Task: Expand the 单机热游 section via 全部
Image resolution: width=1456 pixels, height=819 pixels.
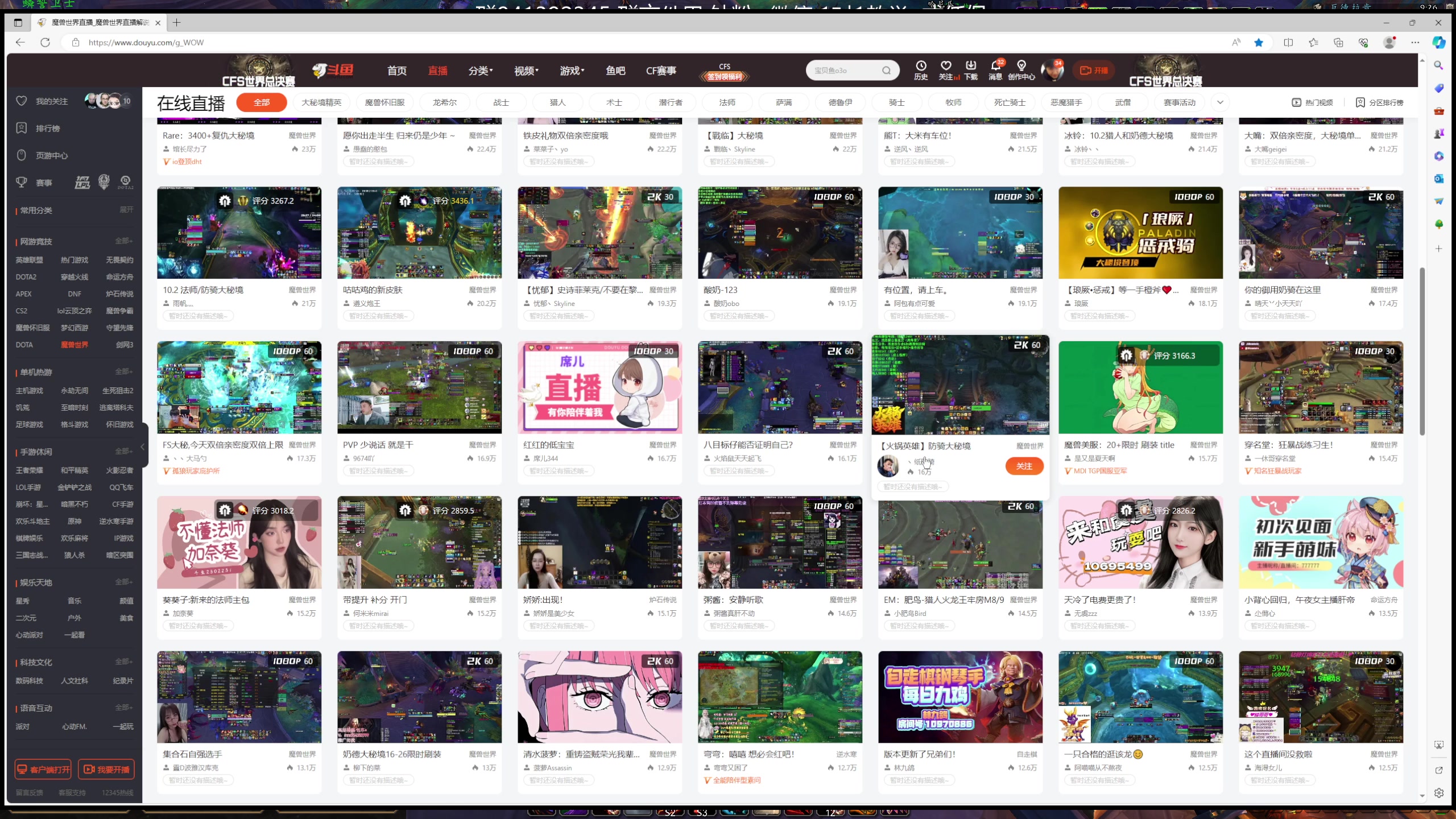Action: click(x=124, y=372)
